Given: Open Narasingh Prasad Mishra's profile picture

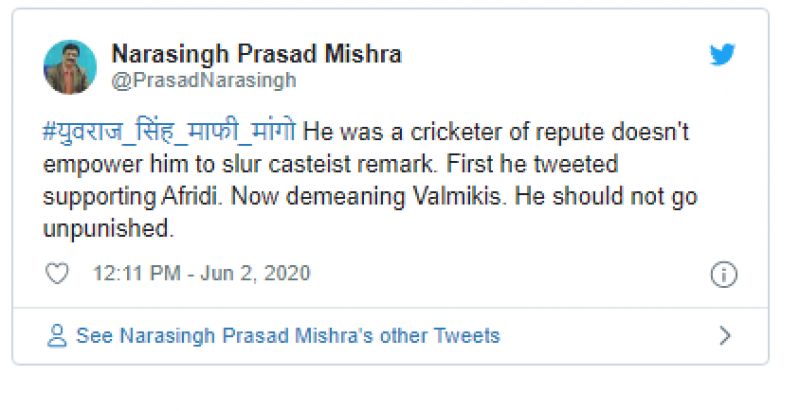Looking at the screenshot, I should [x=70, y=67].
